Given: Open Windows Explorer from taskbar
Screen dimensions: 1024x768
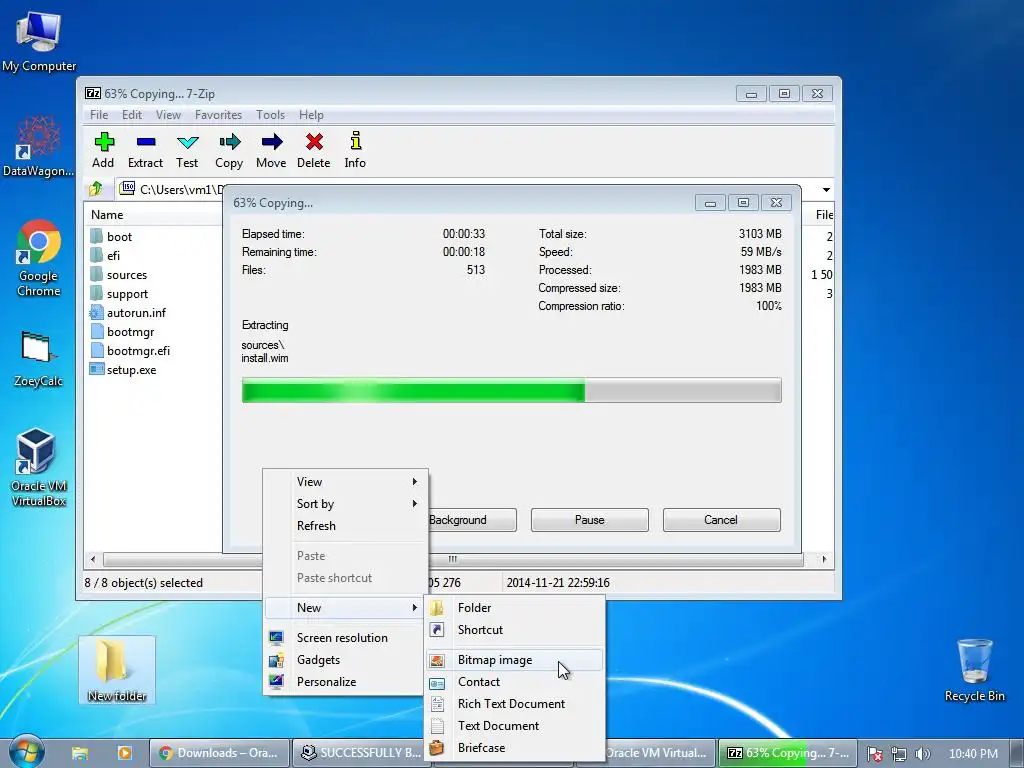Looking at the screenshot, I should coord(80,753).
